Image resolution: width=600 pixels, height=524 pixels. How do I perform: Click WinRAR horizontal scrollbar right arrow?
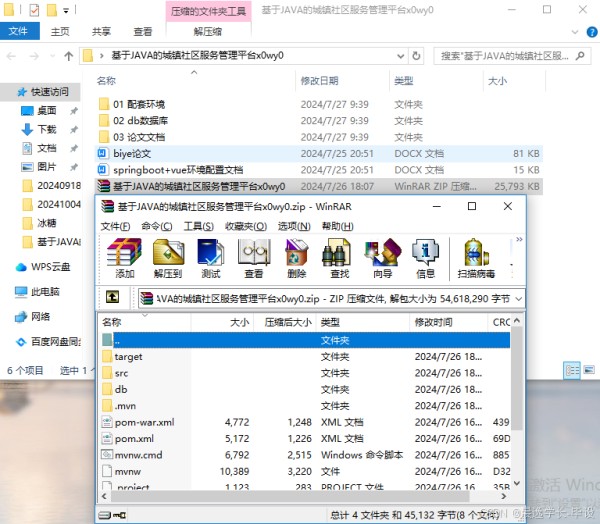click(x=504, y=496)
